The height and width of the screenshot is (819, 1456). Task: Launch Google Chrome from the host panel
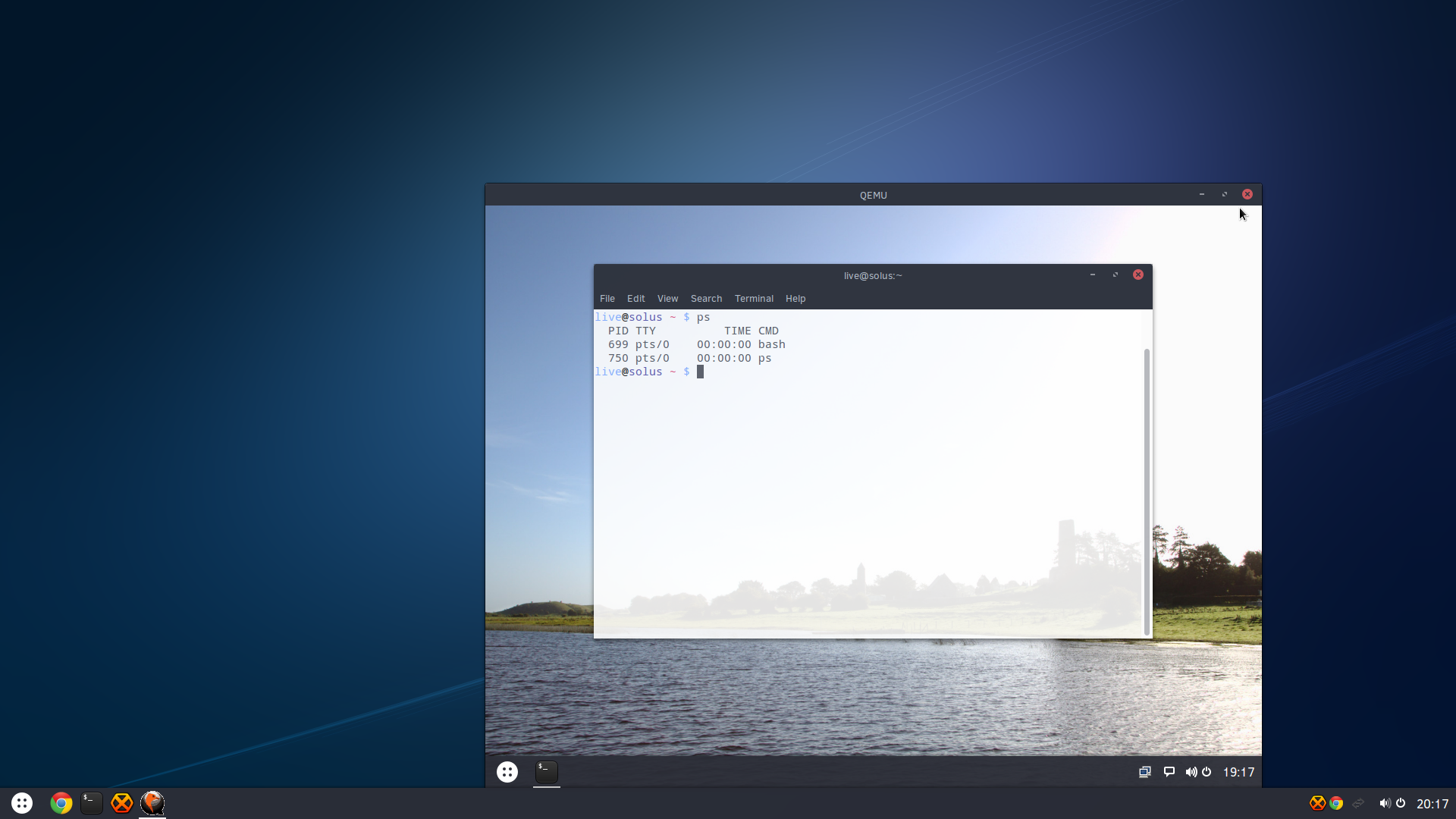(x=61, y=803)
